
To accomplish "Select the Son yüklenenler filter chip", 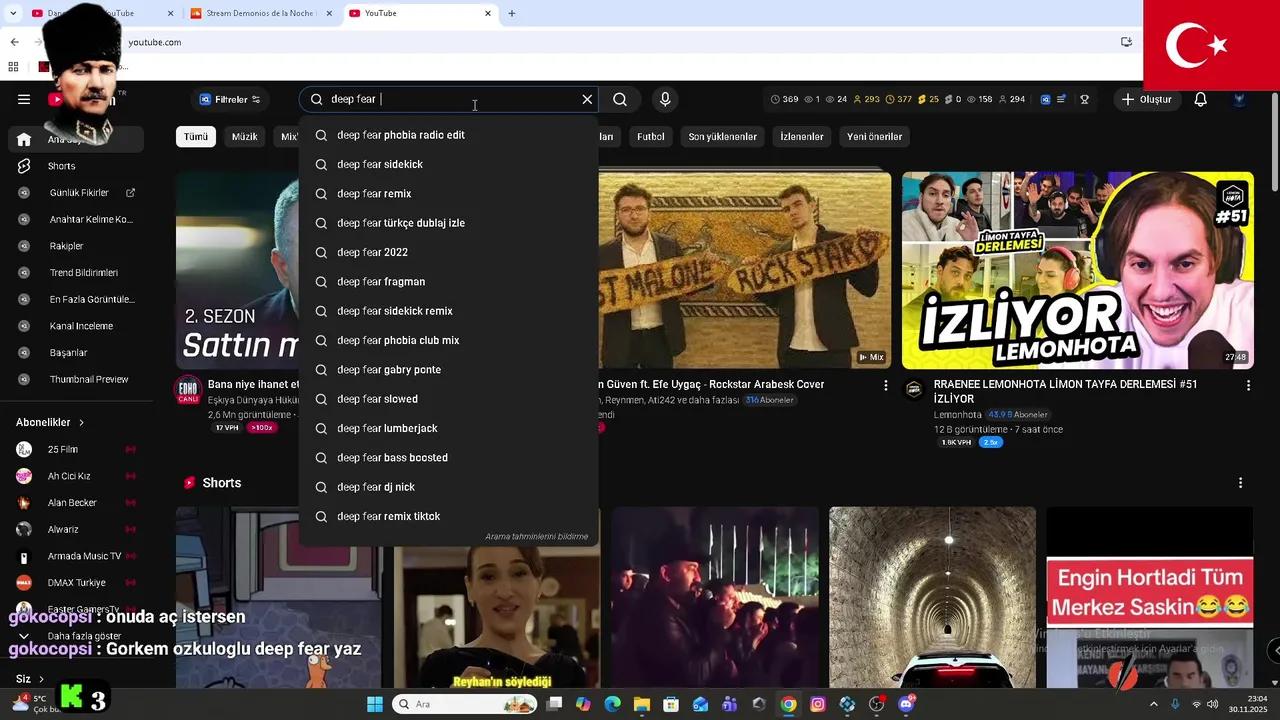I will pos(722,136).
